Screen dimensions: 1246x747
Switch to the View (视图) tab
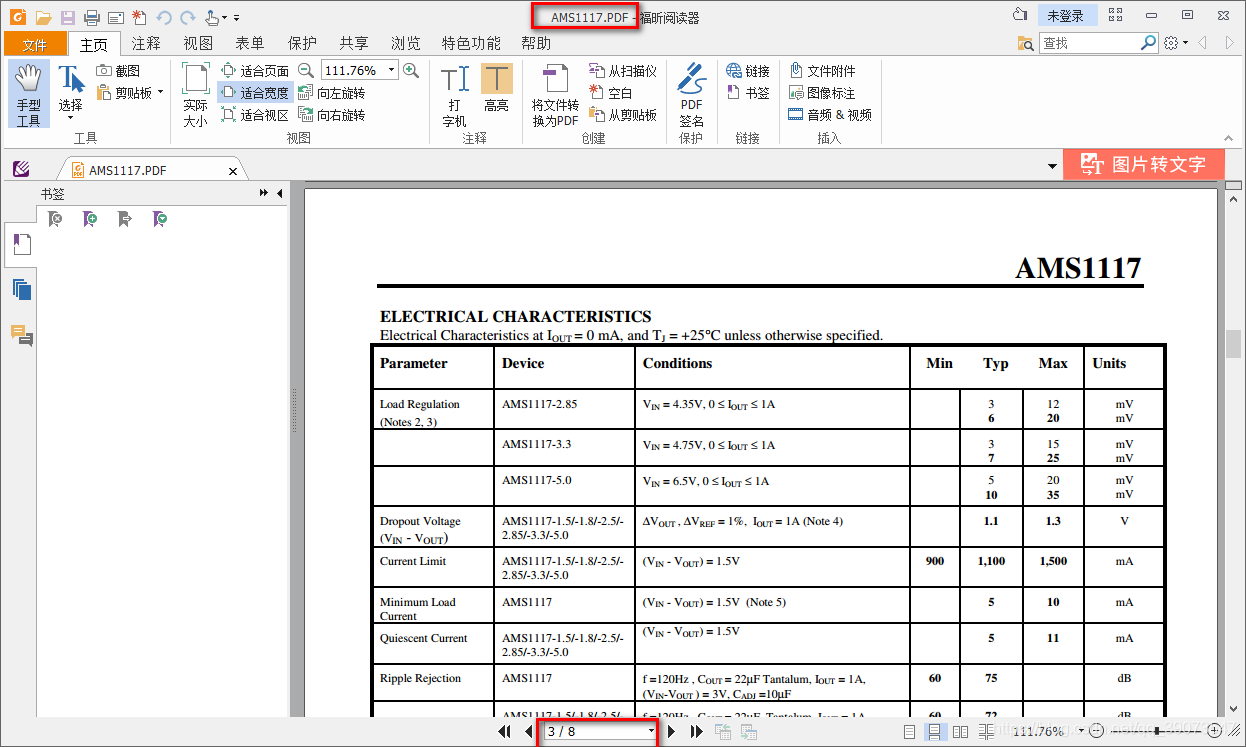(x=198, y=43)
